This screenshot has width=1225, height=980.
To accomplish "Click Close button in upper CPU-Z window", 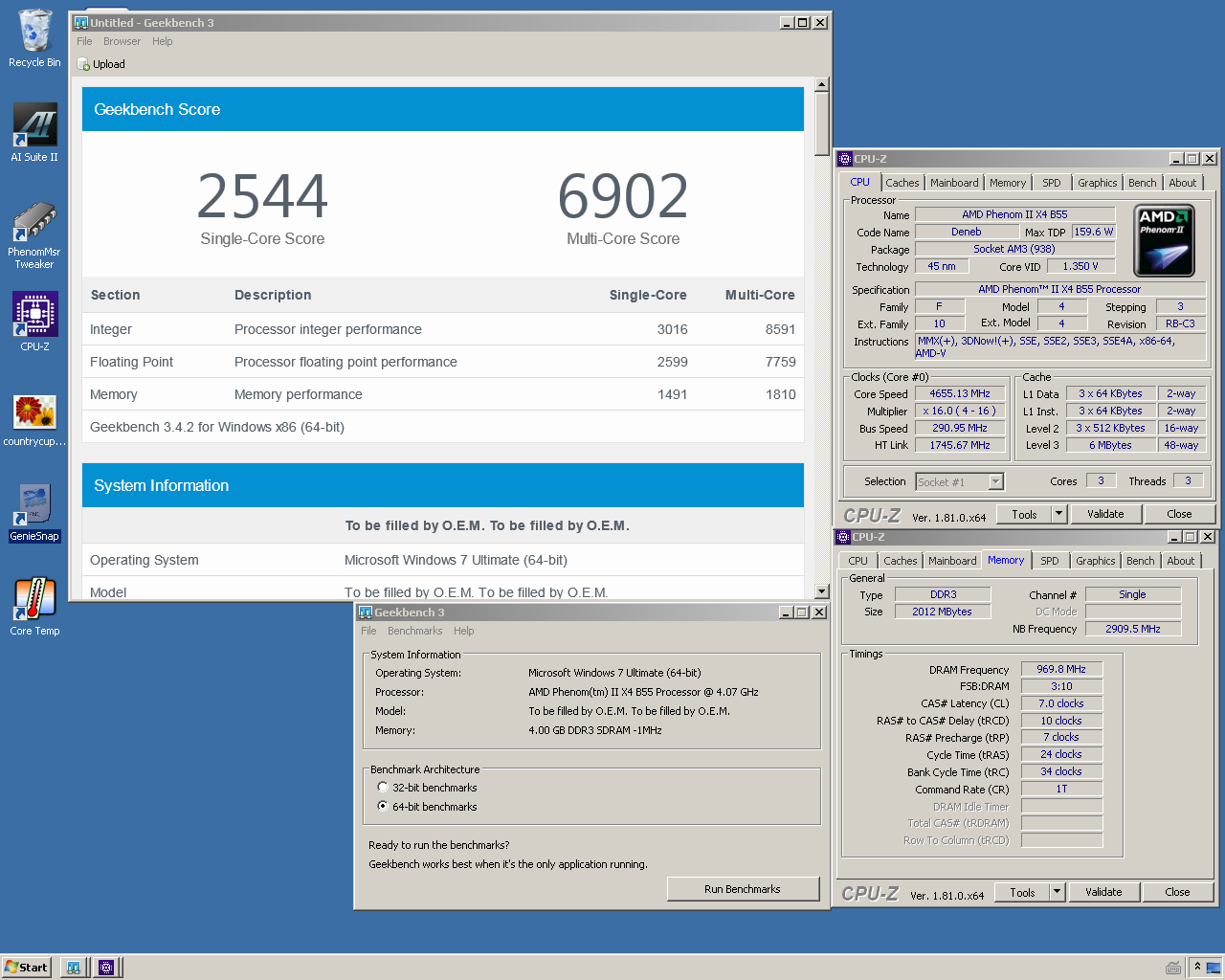I will tap(1179, 514).
